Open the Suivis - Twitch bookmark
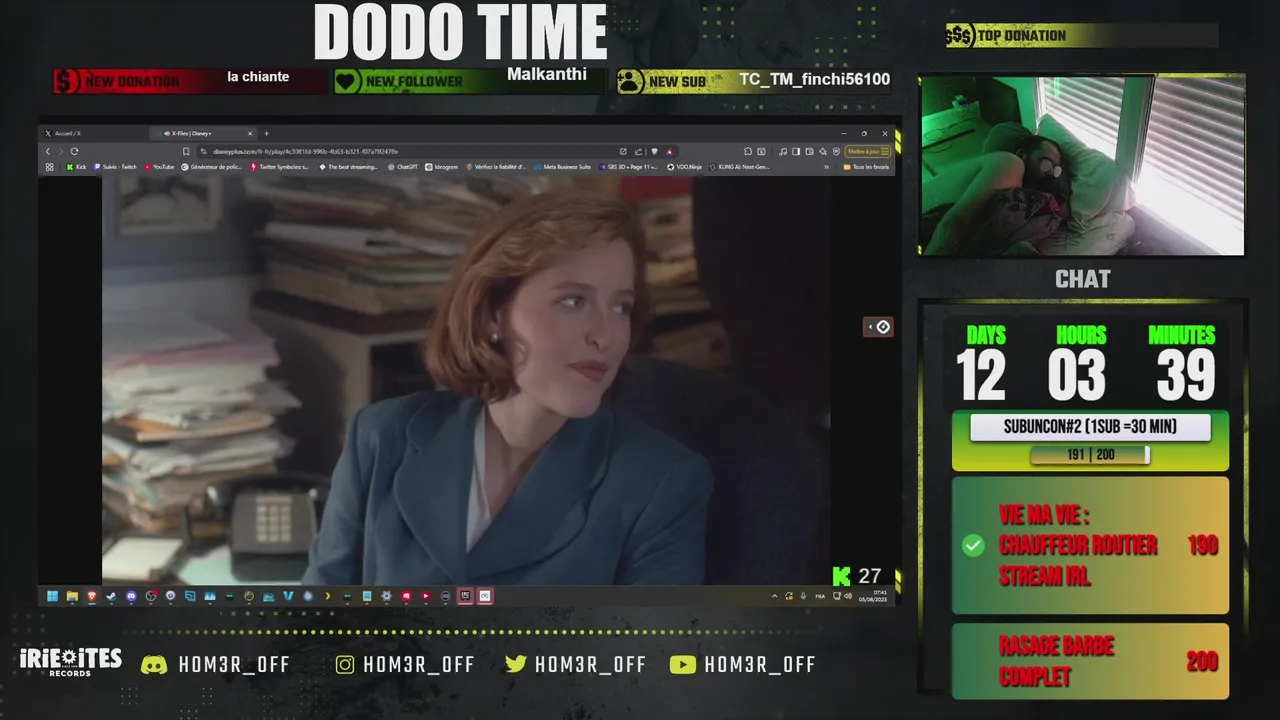 pyautogui.click(x=116, y=167)
